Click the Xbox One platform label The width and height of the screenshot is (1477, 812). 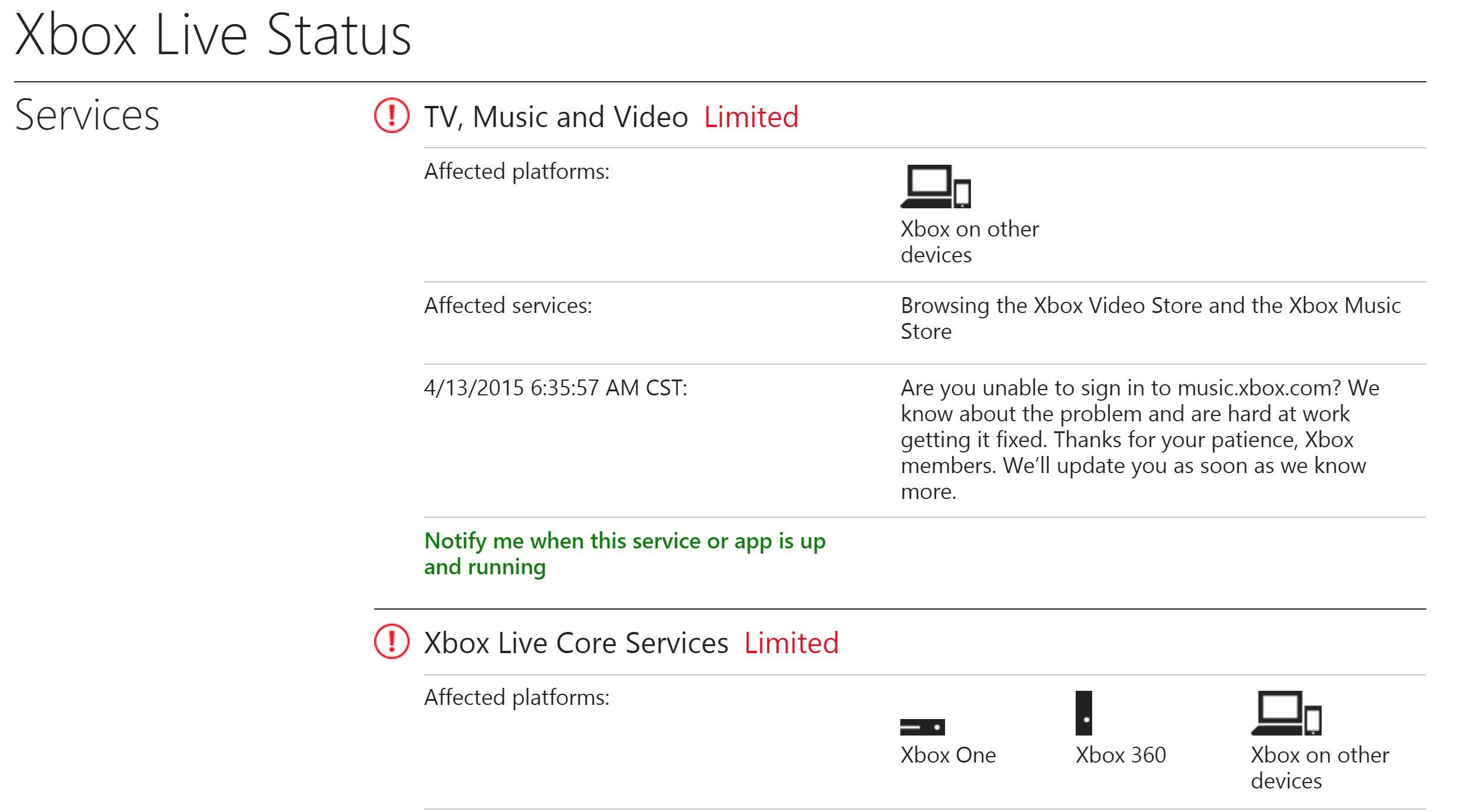pos(948,755)
